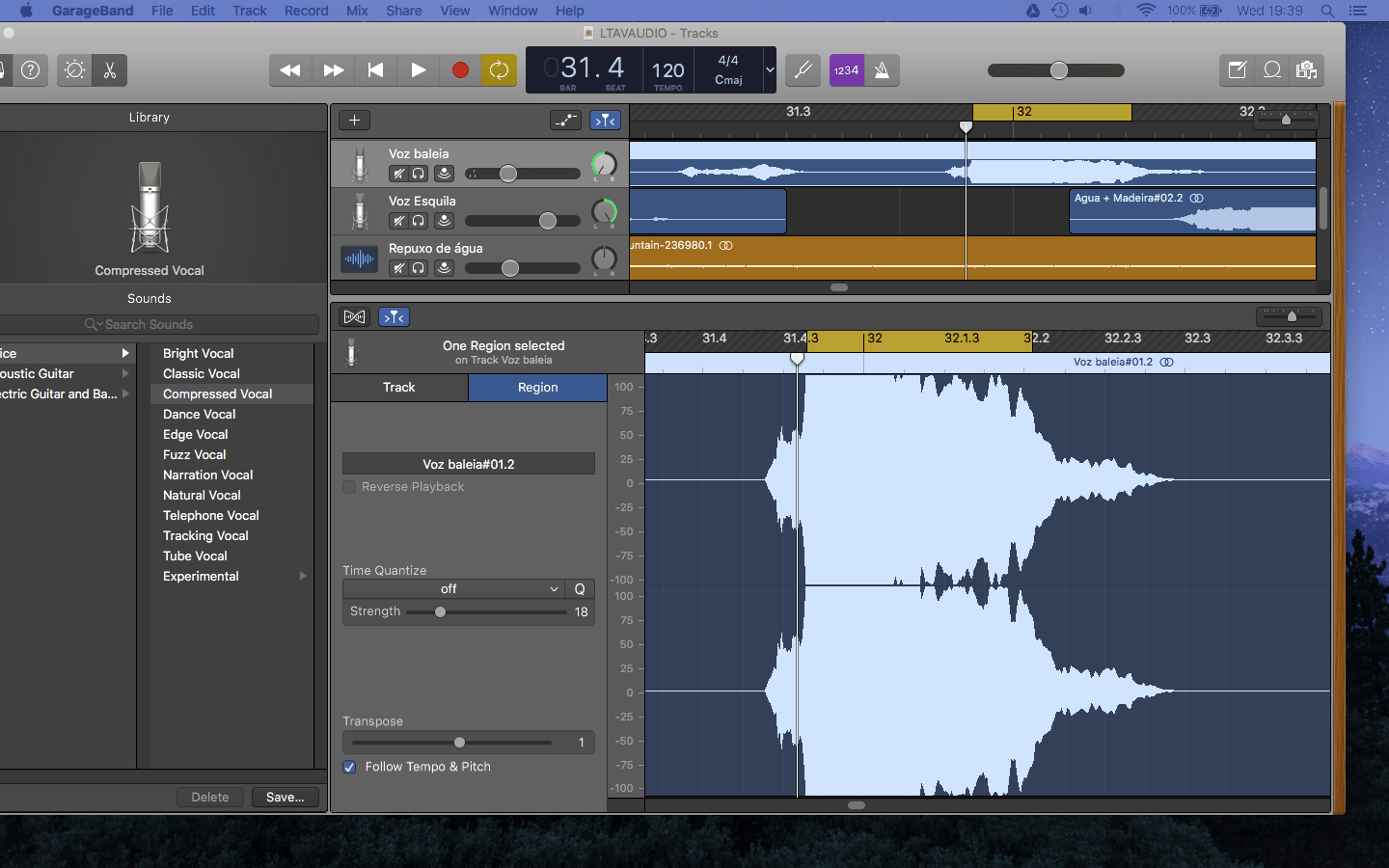
Task: Solo the Voz baleia track with headphones icon
Action: point(419,175)
